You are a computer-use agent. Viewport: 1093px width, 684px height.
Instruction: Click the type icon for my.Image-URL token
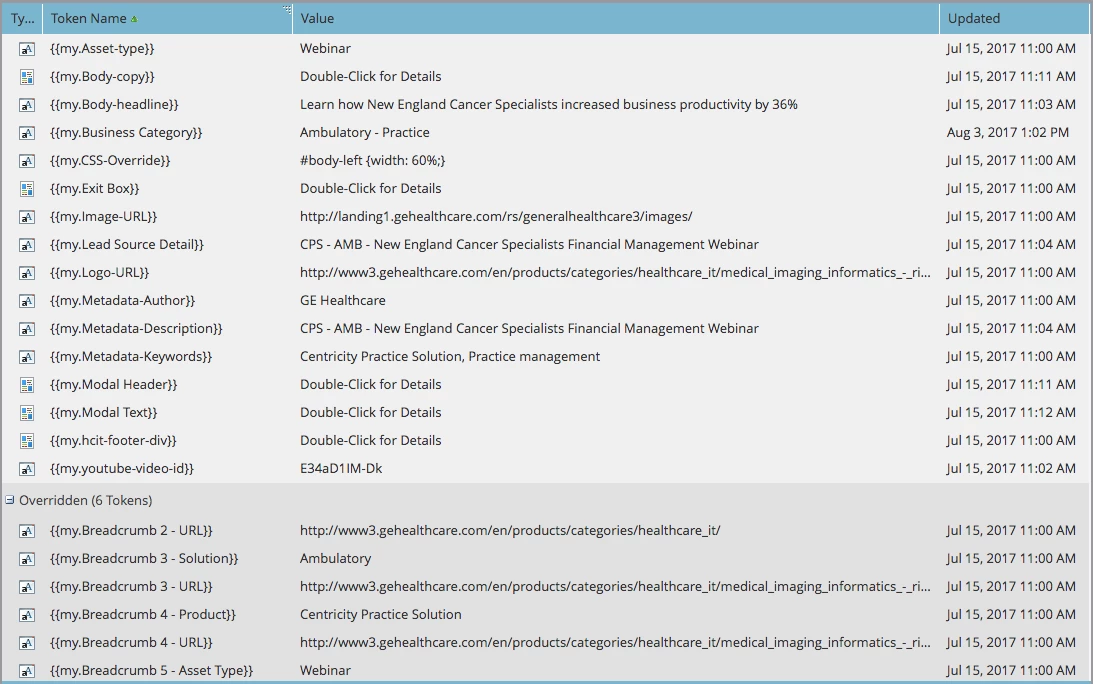26,217
